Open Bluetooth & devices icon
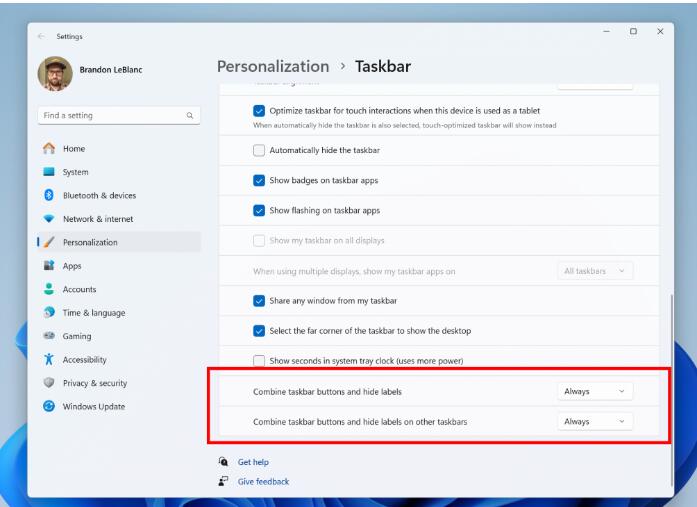Screen dimensions: 697x507 tap(49, 195)
